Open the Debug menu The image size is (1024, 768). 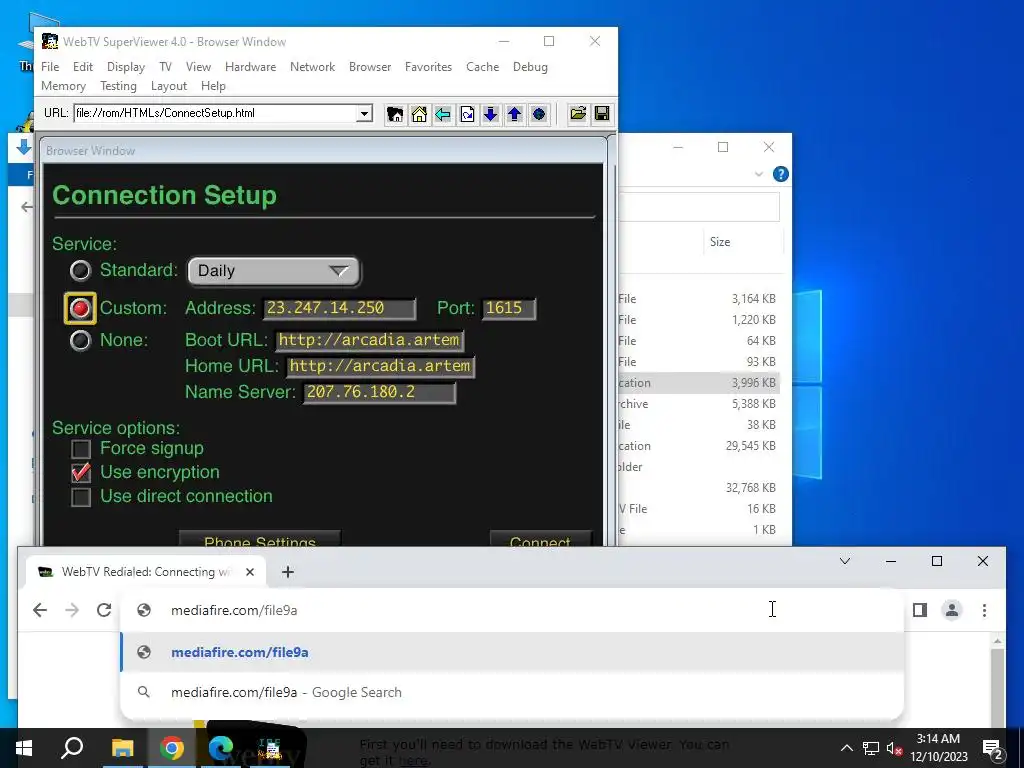click(x=530, y=67)
